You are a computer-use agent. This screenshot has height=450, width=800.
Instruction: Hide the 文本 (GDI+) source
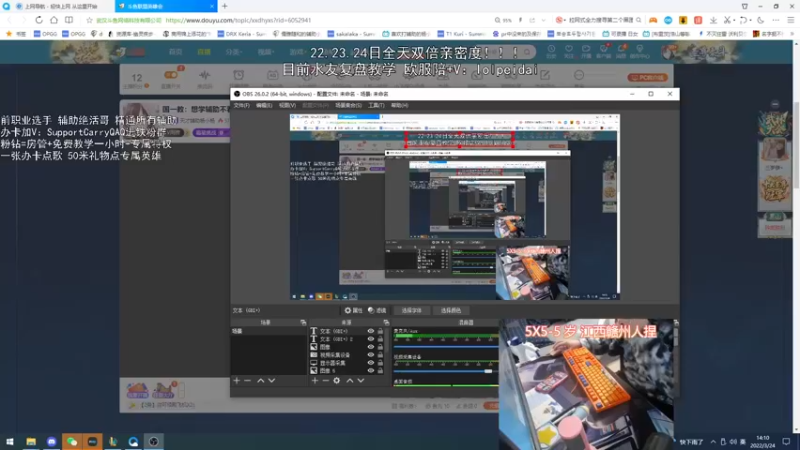(x=371, y=331)
